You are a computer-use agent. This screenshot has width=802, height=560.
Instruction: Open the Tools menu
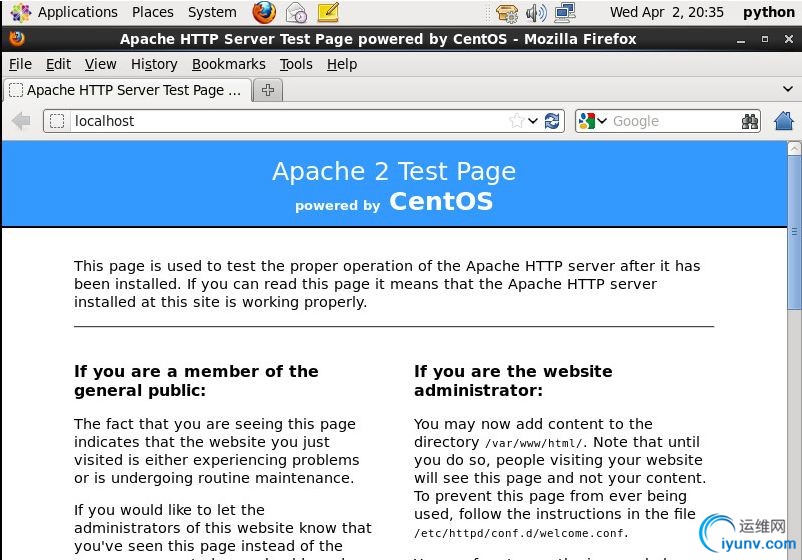click(x=296, y=64)
